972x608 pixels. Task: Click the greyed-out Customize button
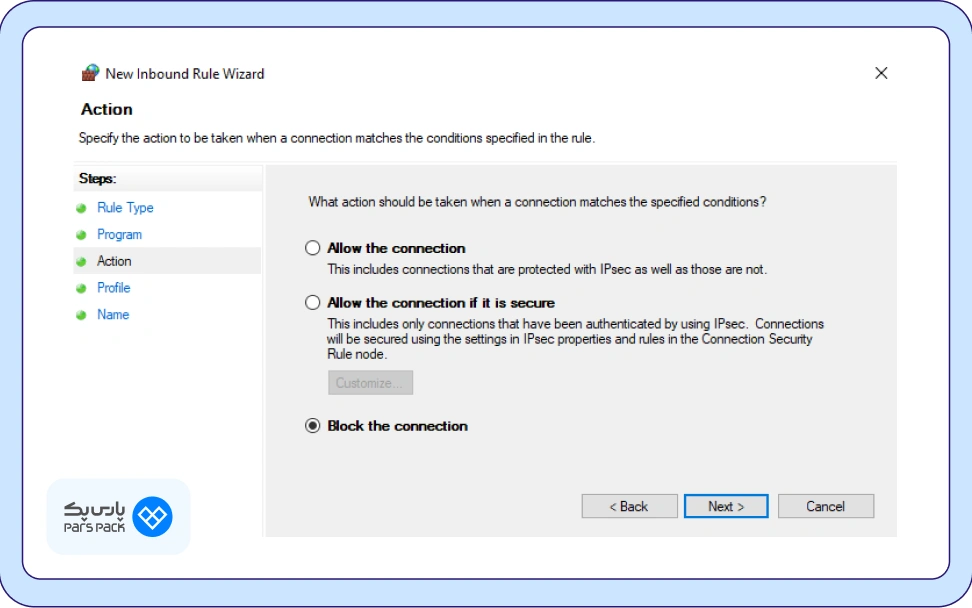coord(370,383)
